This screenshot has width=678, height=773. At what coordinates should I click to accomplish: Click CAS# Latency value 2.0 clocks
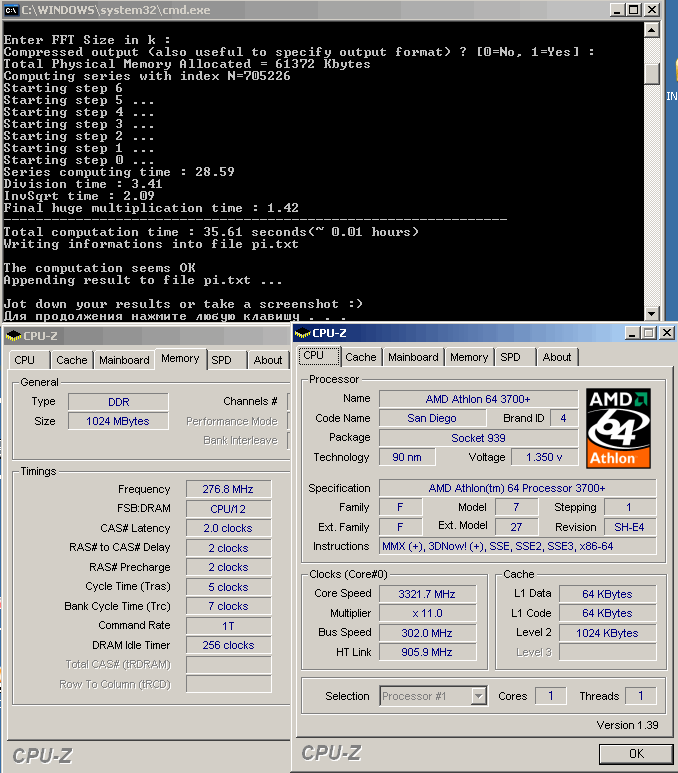[228, 528]
